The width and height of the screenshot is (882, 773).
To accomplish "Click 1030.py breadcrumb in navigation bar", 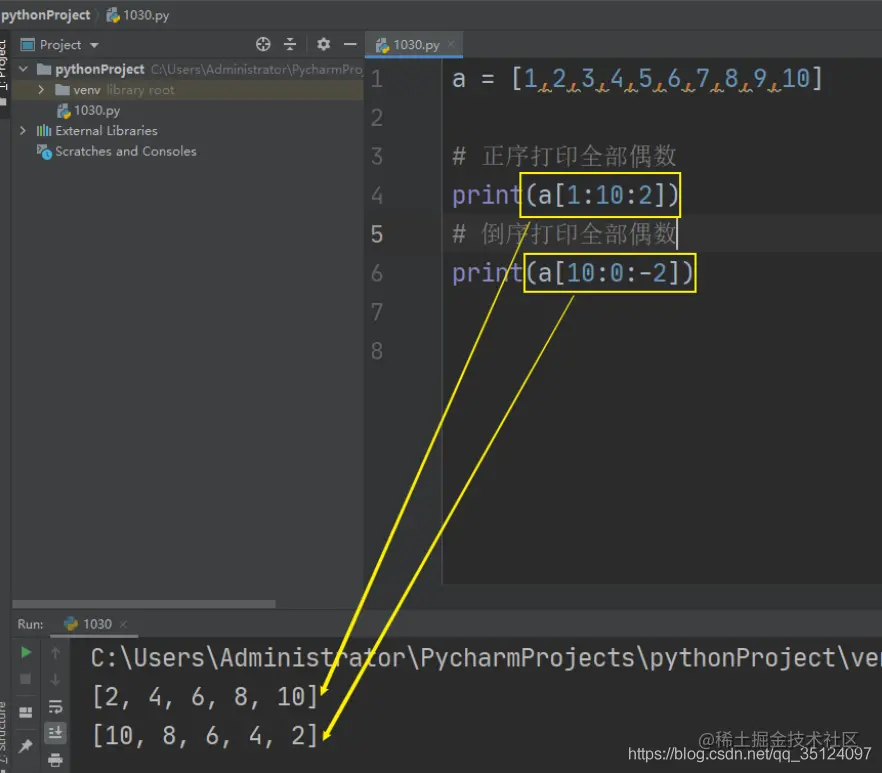I will (x=138, y=15).
